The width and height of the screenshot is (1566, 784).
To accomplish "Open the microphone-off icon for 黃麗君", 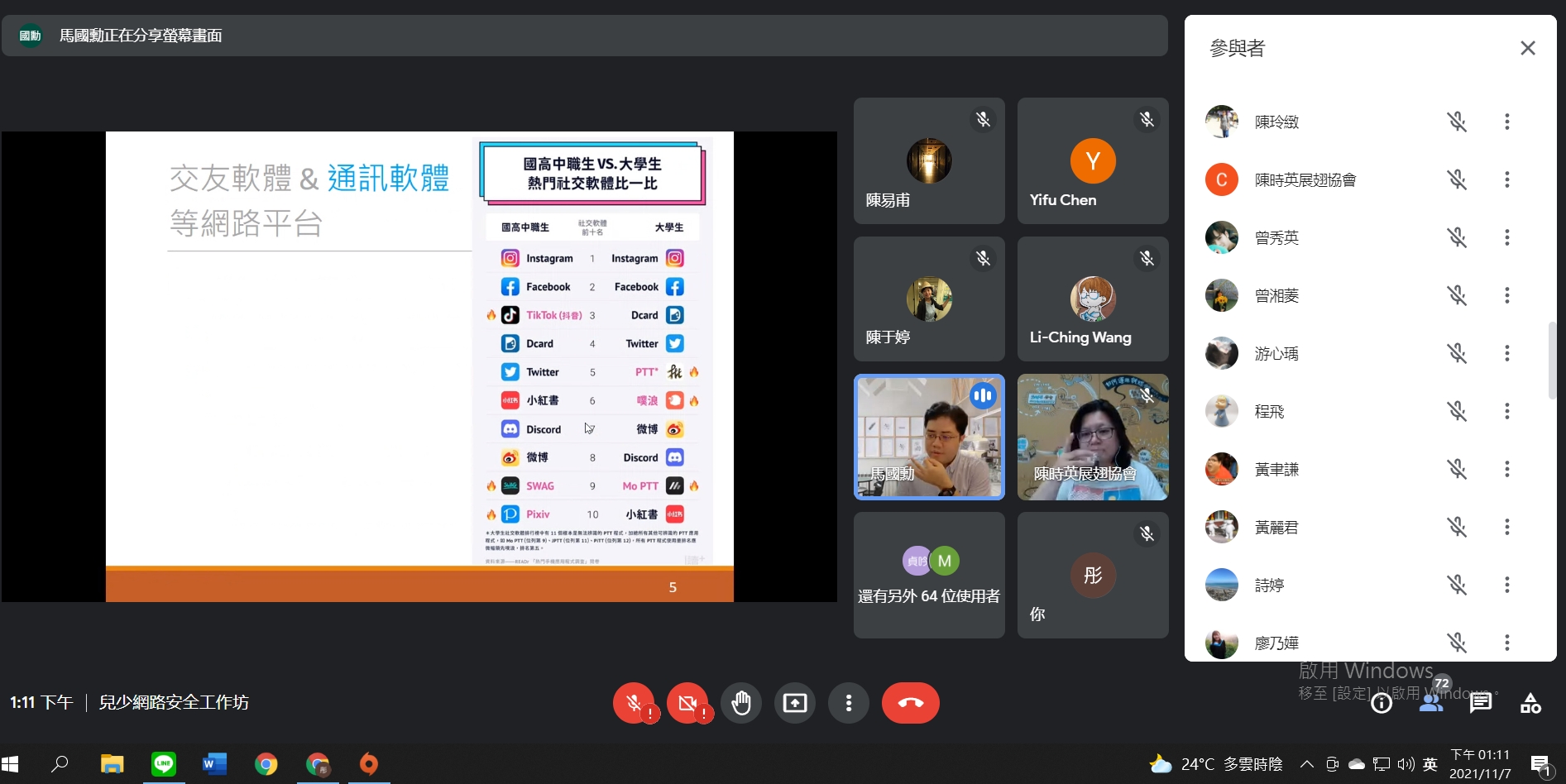I will 1457,527.
